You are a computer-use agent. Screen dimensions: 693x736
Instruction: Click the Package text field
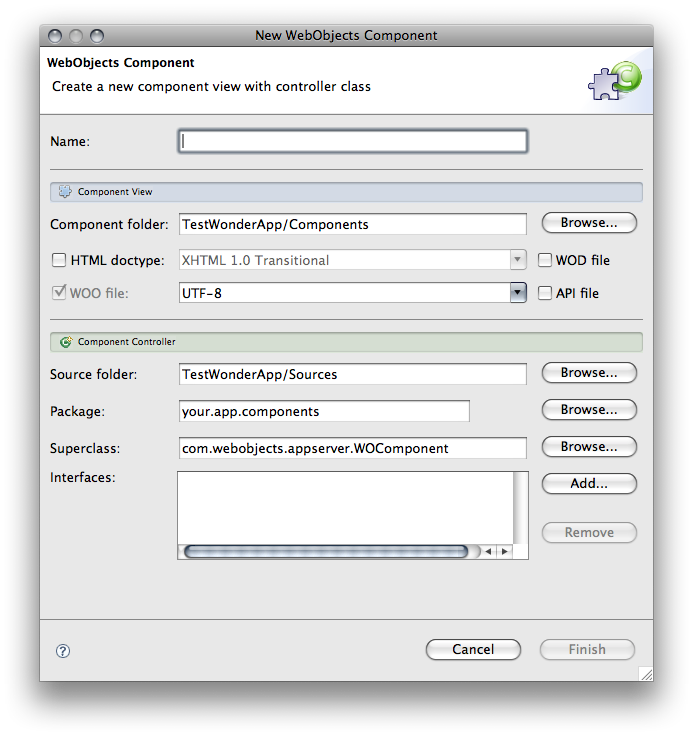[x=324, y=411]
